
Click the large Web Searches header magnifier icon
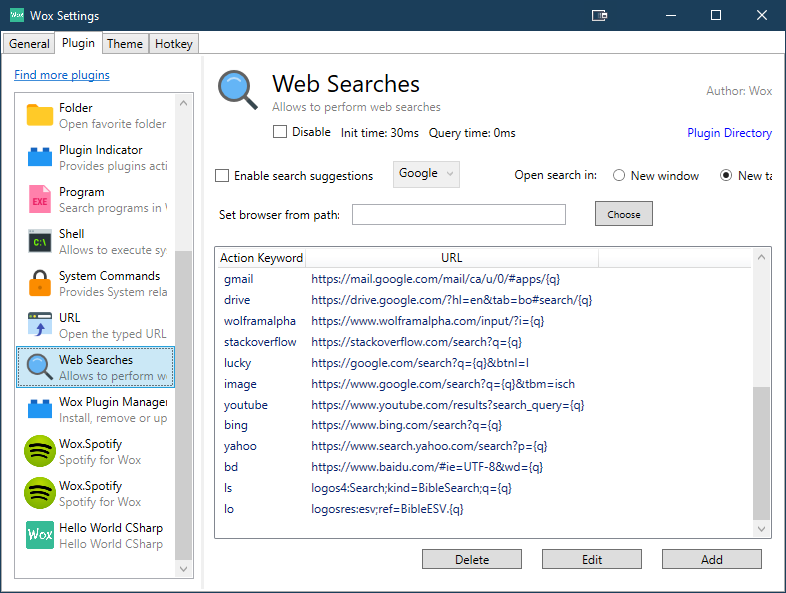238,90
